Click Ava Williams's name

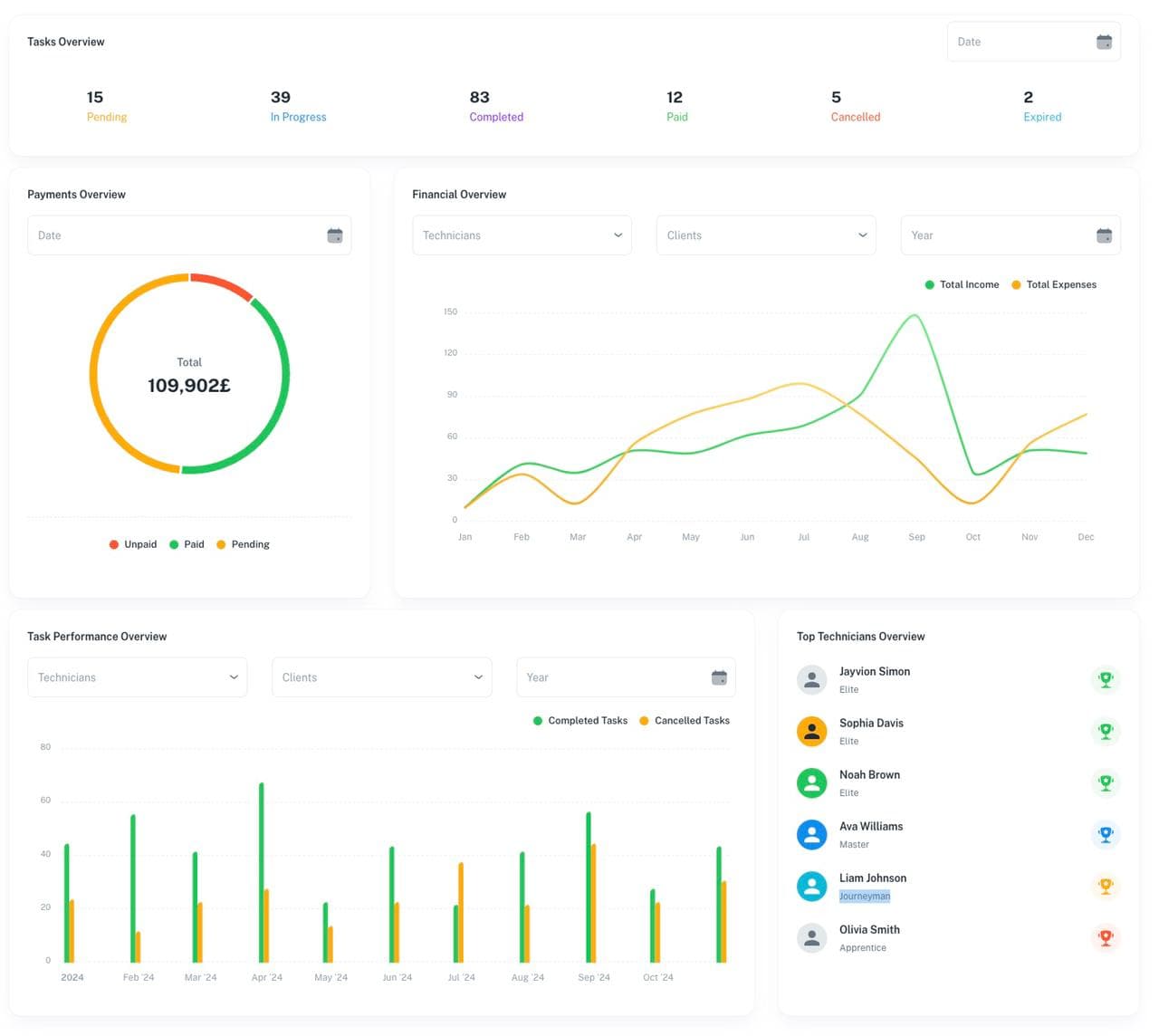[870, 826]
